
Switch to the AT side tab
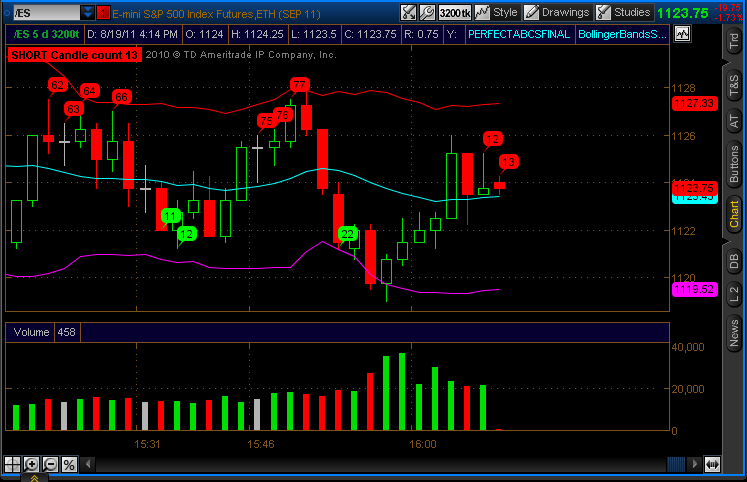tap(734, 121)
